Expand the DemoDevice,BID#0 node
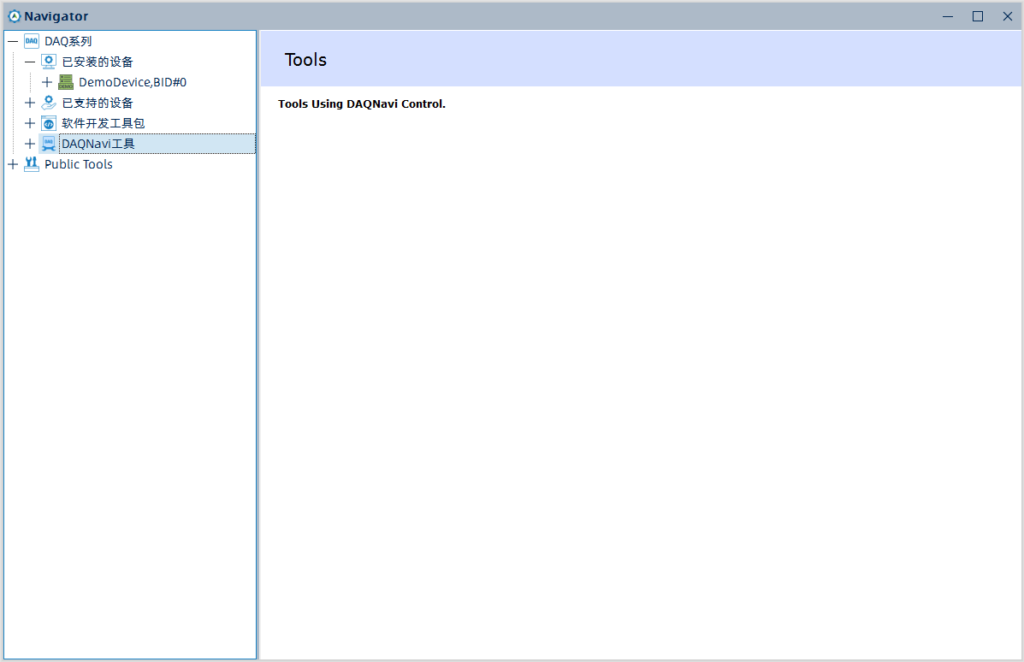 [47, 82]
